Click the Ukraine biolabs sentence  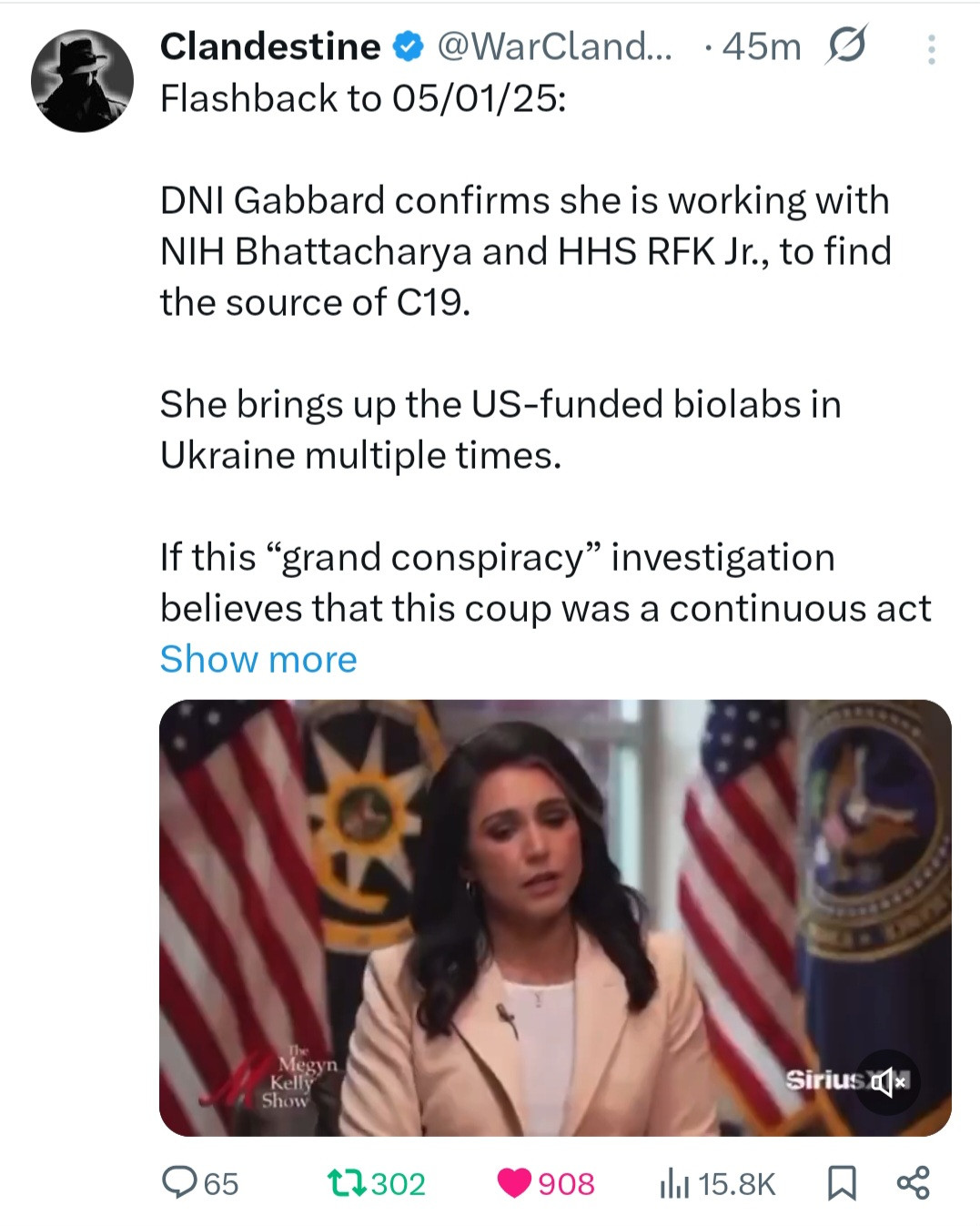[x=500, y=430]
